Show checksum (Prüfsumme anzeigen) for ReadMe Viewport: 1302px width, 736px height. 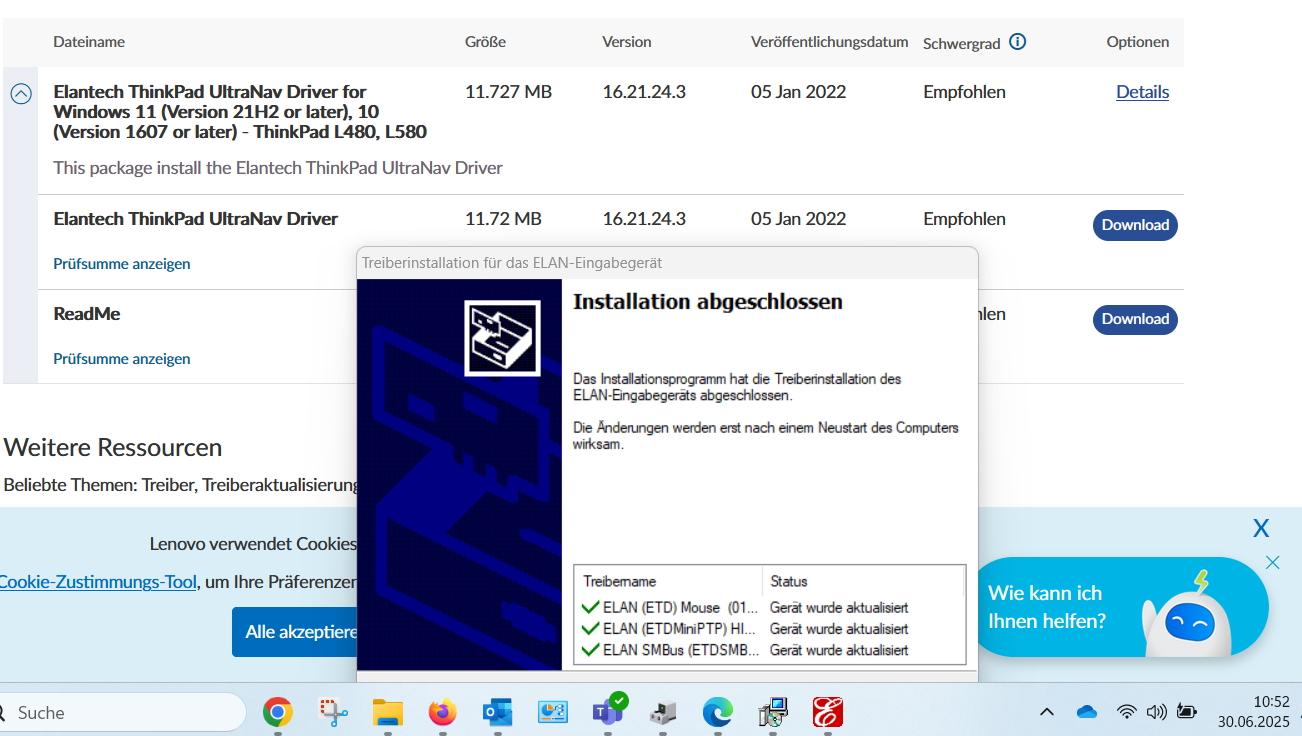[x=122, y=358]
